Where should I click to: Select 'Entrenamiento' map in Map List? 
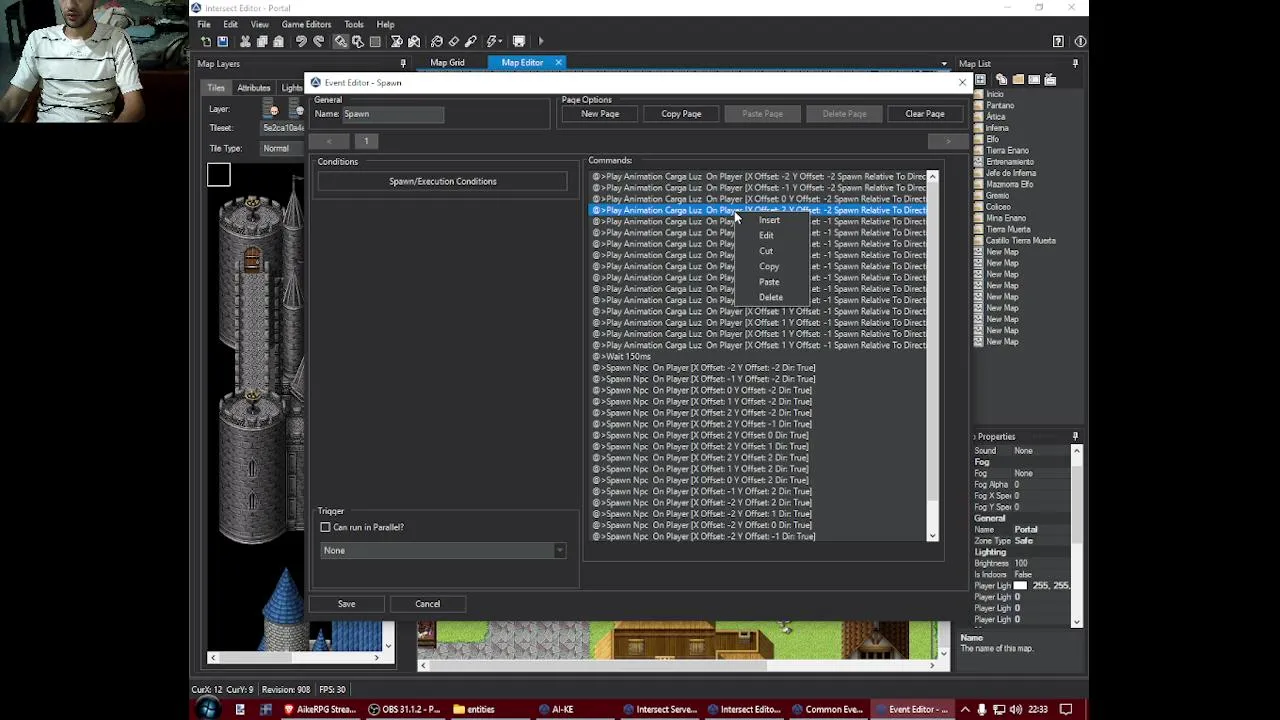tap(1010, 162)
